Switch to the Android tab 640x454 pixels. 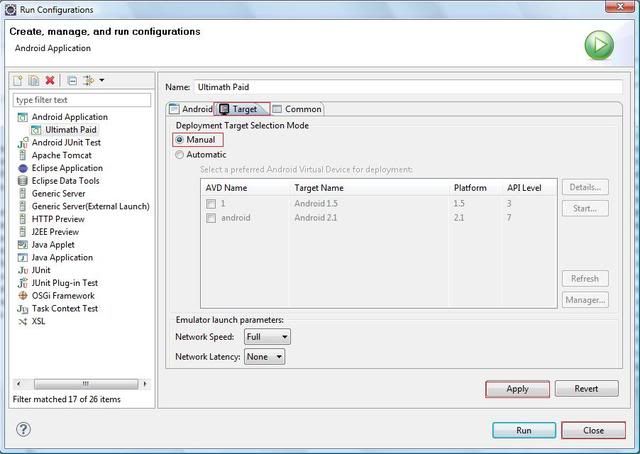coord(191,109)
